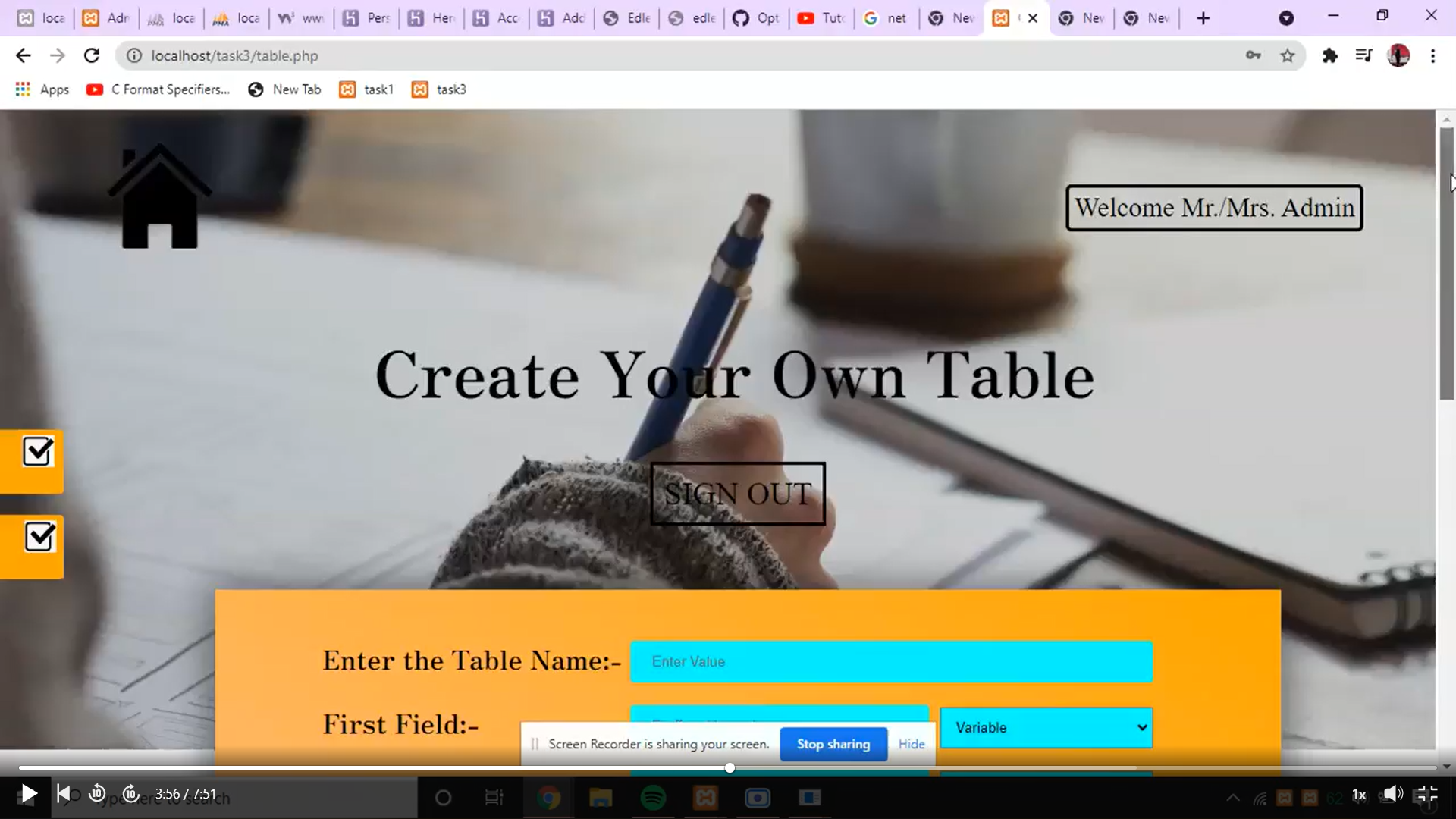
Task: Switch to the net Google tab
Action: coord(886,17)
